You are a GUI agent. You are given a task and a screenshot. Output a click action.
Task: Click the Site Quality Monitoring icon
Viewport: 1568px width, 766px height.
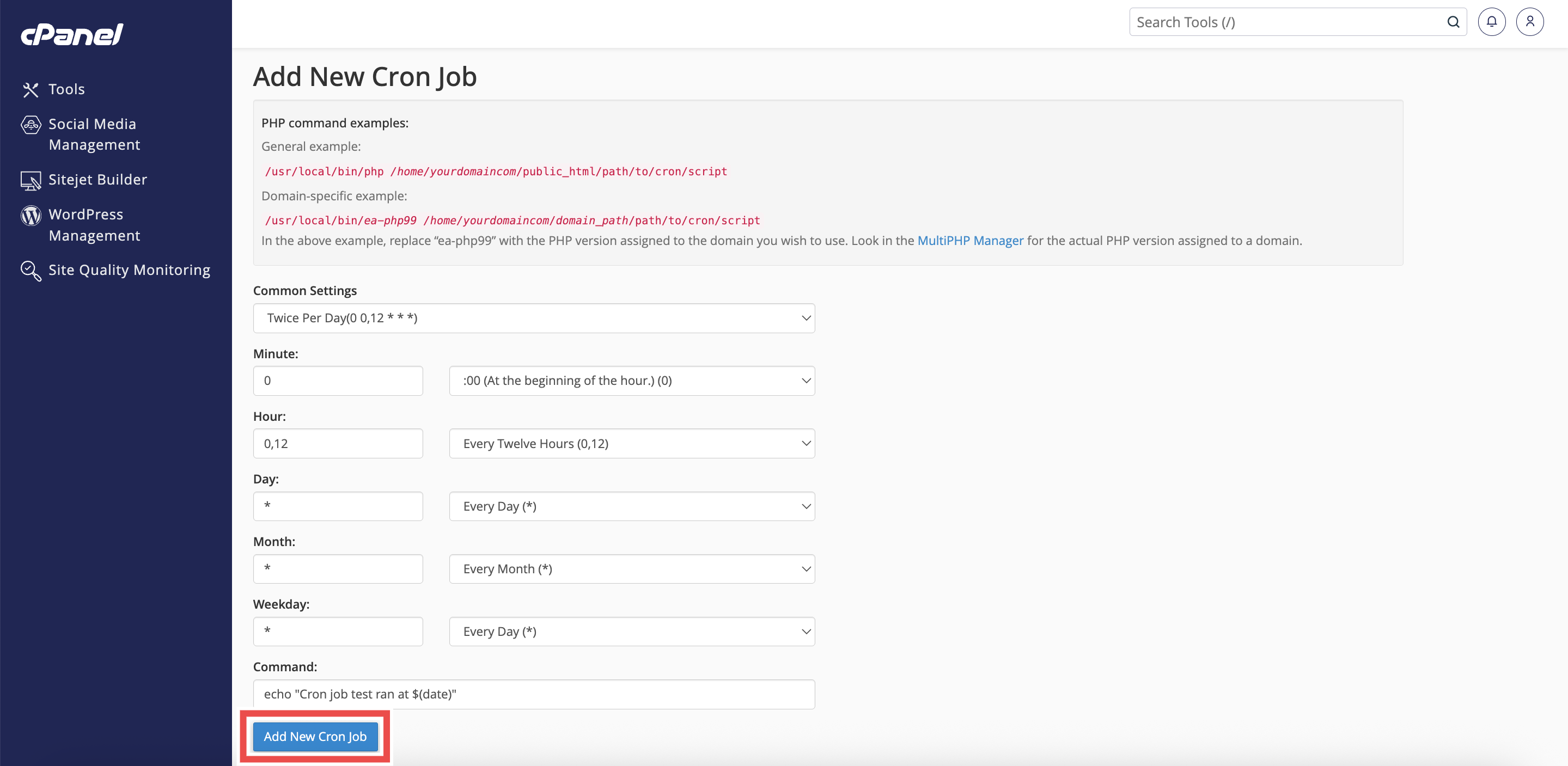click(x=30, y=270)
